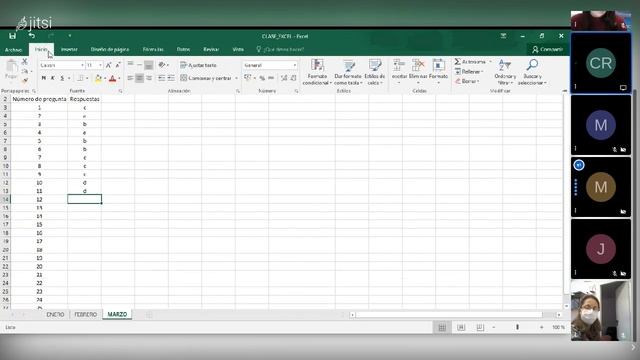This screenshot has height=360, width=640.
Task: Apply percent style icon
Action: (x=262, y=78)
